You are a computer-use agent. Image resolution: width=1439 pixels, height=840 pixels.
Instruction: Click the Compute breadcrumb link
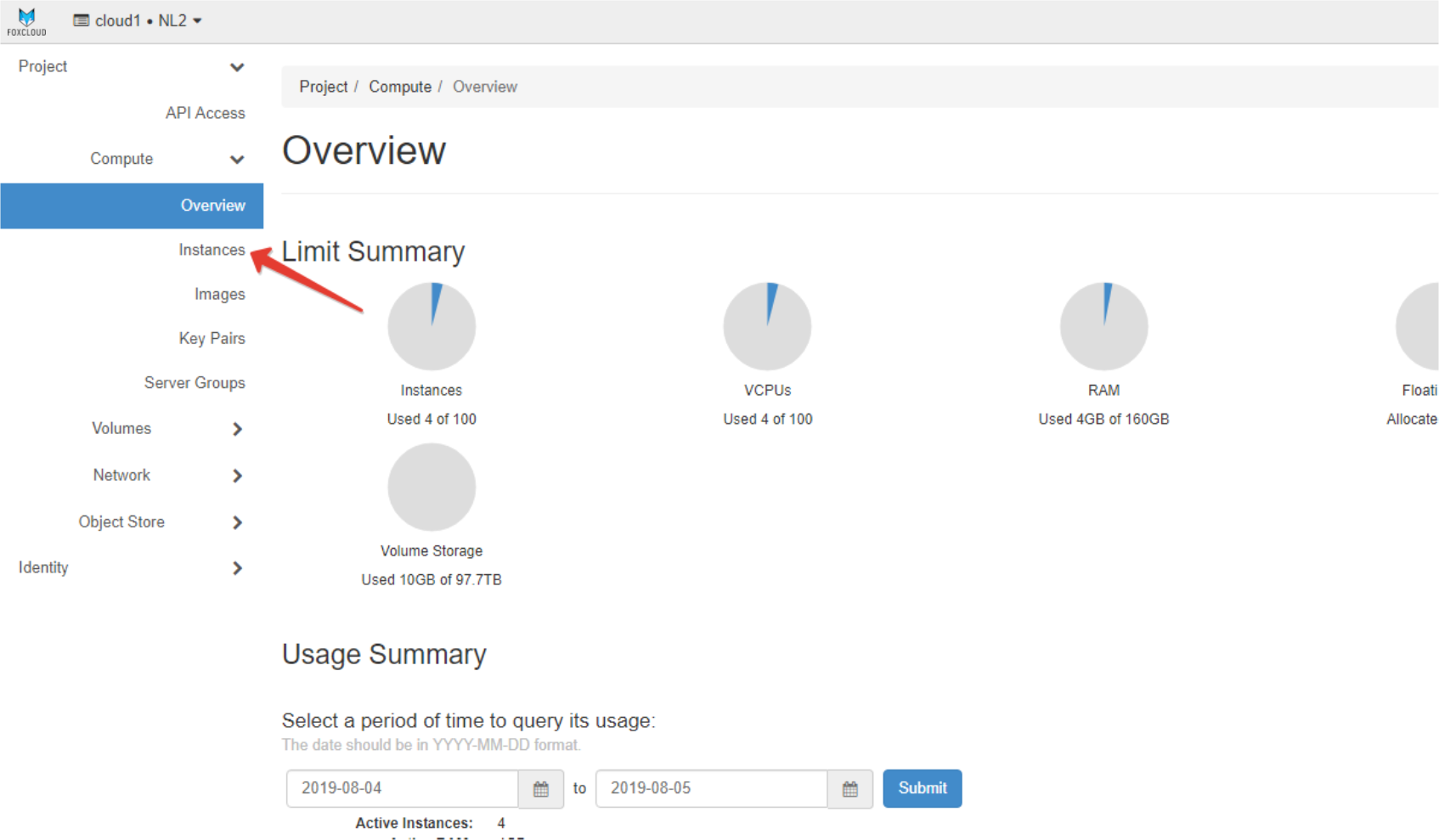(x=399, y=87)
